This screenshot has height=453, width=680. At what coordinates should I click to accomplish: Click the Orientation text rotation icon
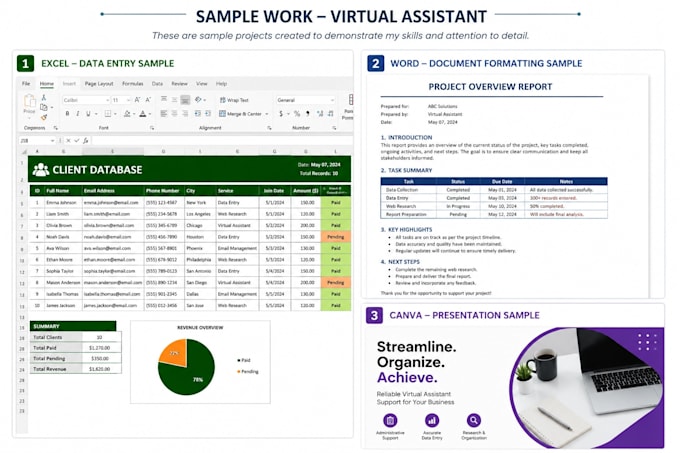(198, 100)
